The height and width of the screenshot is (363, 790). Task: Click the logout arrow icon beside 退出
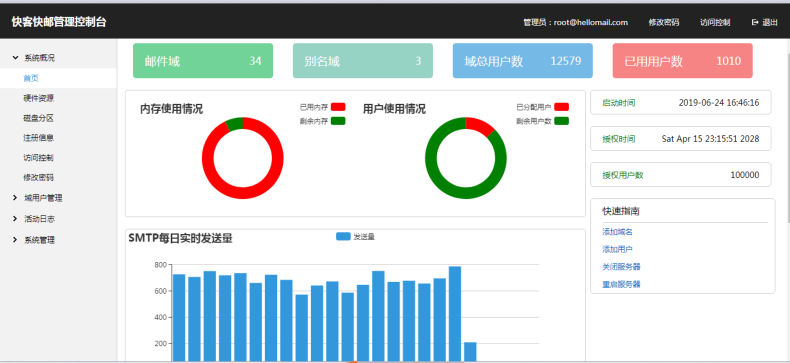755,22
